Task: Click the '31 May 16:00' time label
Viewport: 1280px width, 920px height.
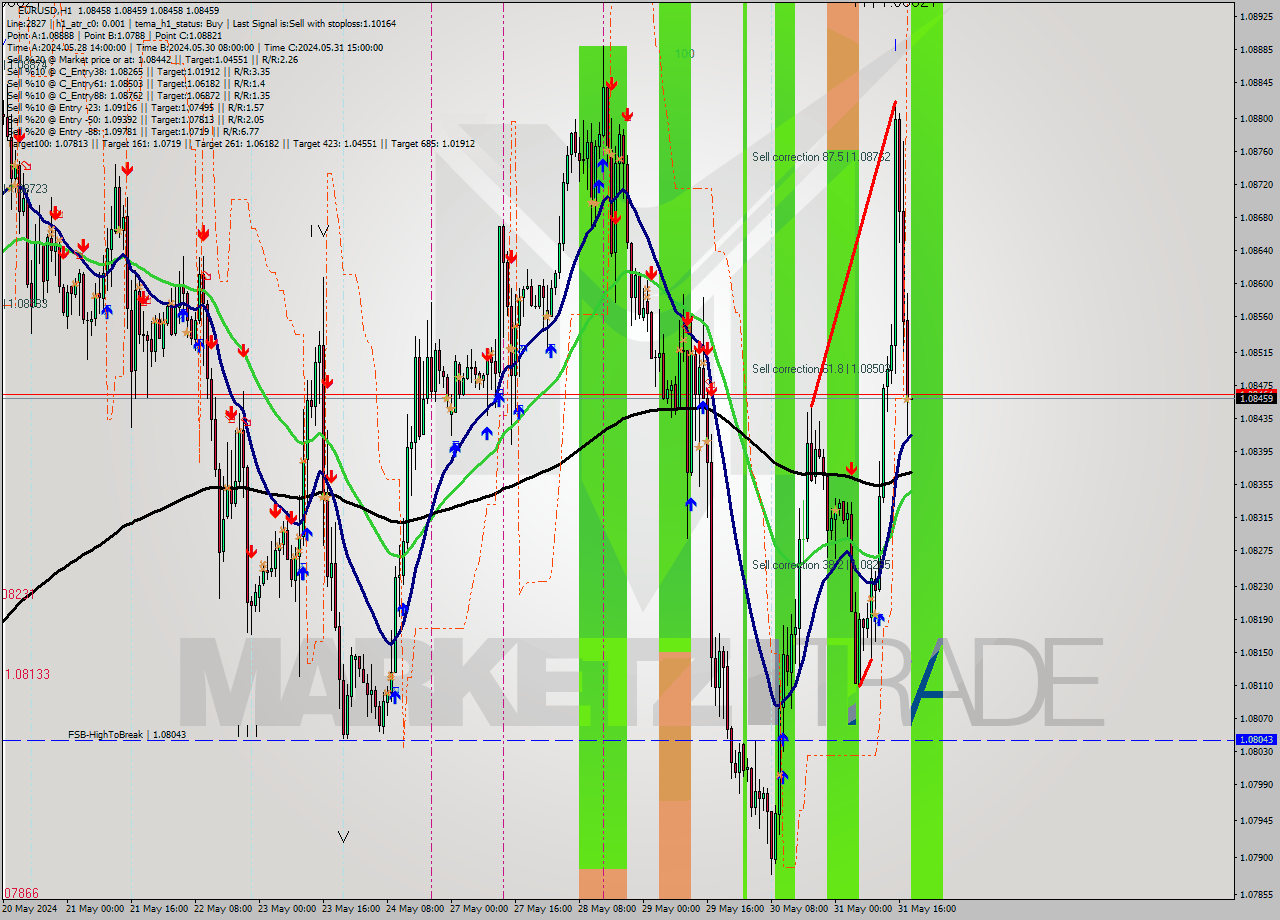Action: pyautogui.click(x=927, y=909)
